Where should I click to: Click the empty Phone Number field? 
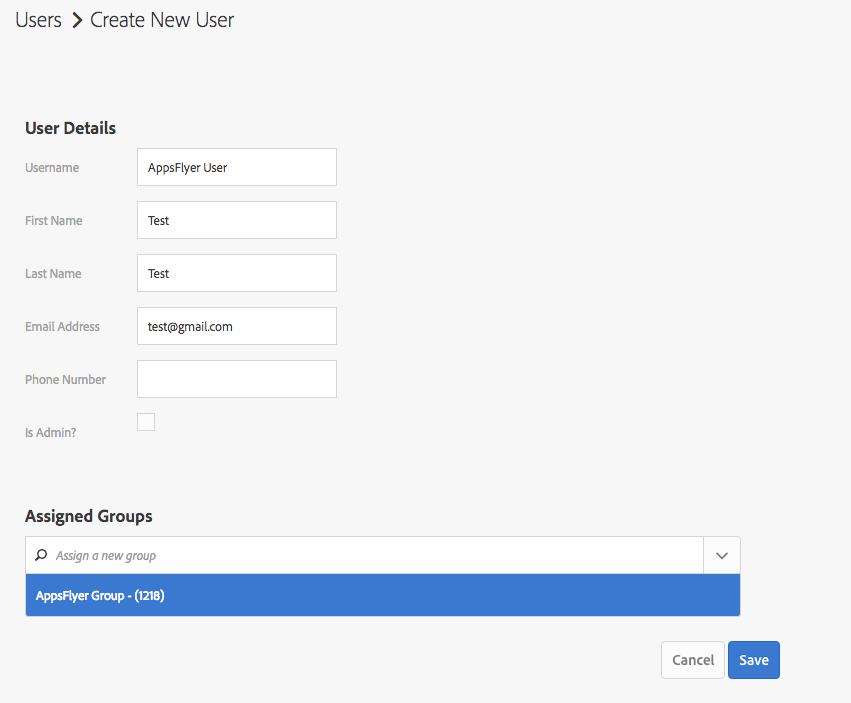tap(236, 379)
